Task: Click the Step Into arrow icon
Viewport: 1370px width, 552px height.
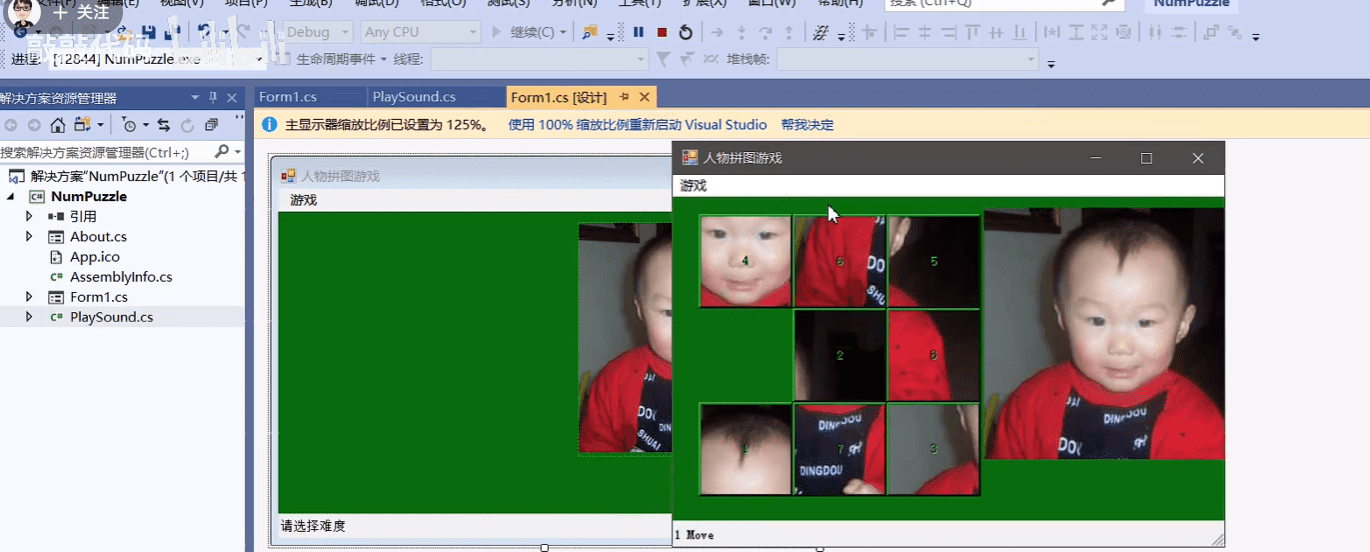Action: tap(741, 32)
